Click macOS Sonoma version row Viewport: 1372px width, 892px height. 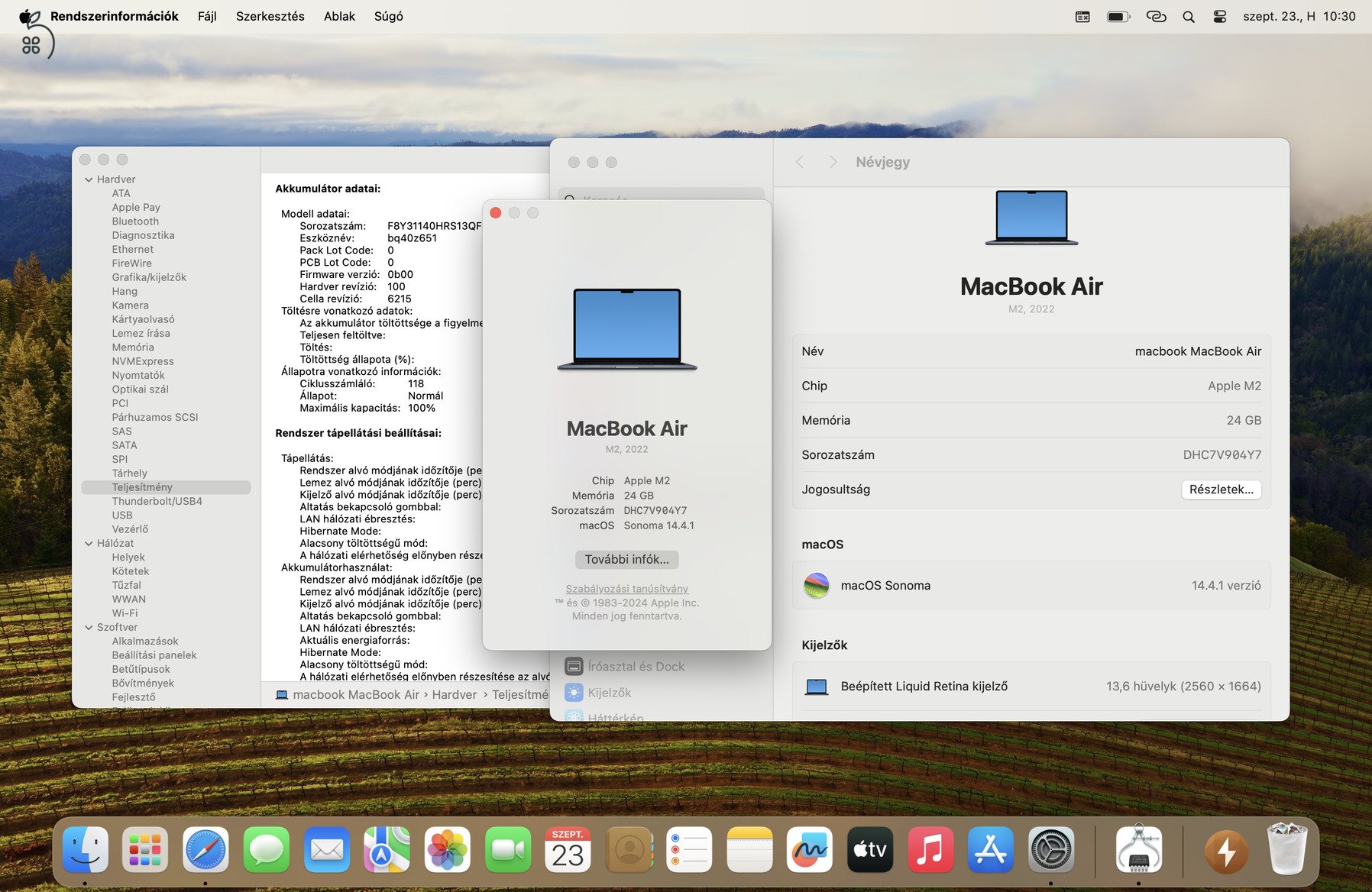[1031, 586]
